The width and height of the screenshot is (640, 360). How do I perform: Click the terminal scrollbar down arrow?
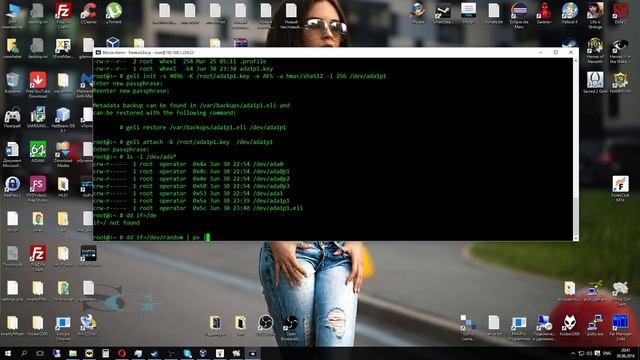(576, 238)
